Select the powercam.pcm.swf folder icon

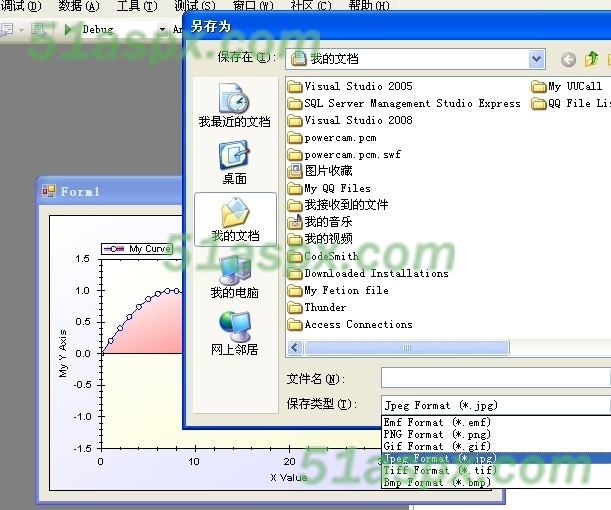click(x=295, y=155)
